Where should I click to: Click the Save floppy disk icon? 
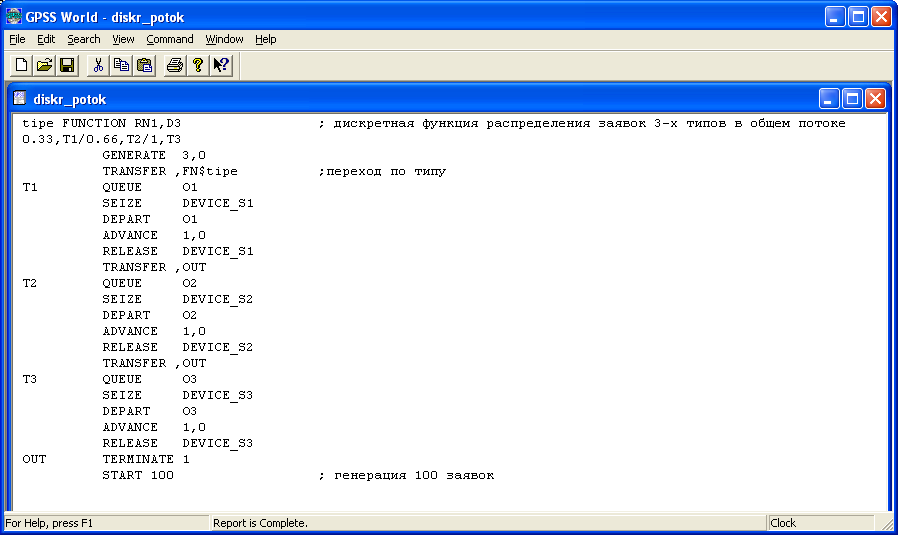pyautogui.click(x=67, y=65)
